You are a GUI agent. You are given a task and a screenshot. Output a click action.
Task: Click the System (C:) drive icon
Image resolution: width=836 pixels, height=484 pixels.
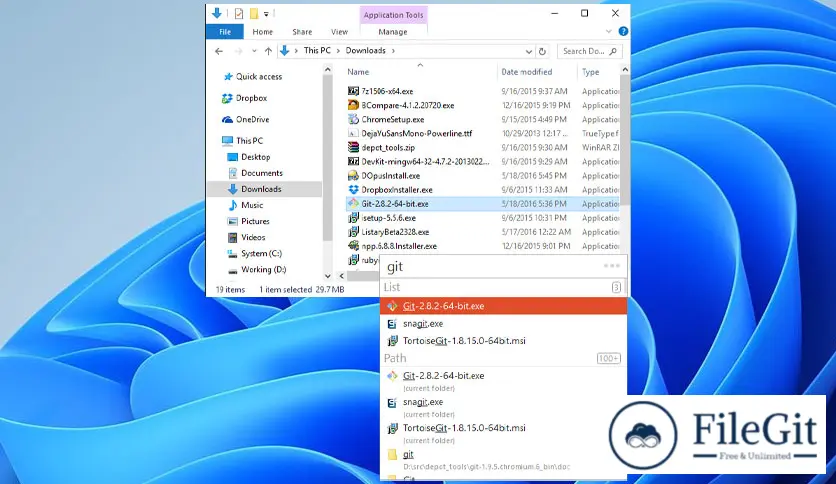232,254
